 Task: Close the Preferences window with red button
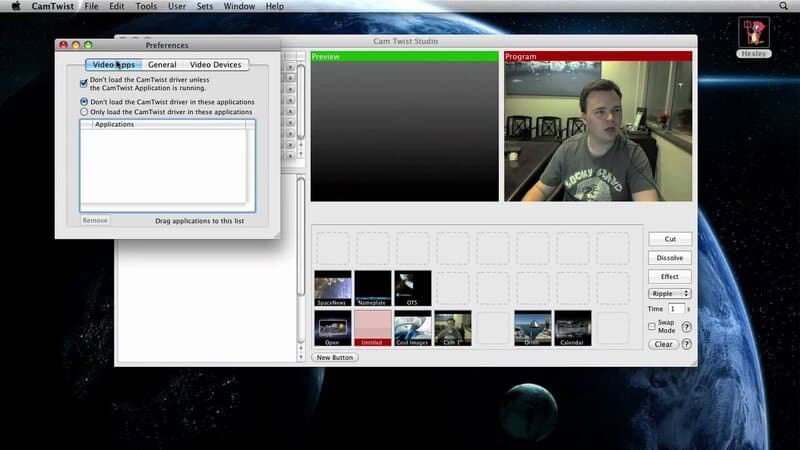(63, 45)
